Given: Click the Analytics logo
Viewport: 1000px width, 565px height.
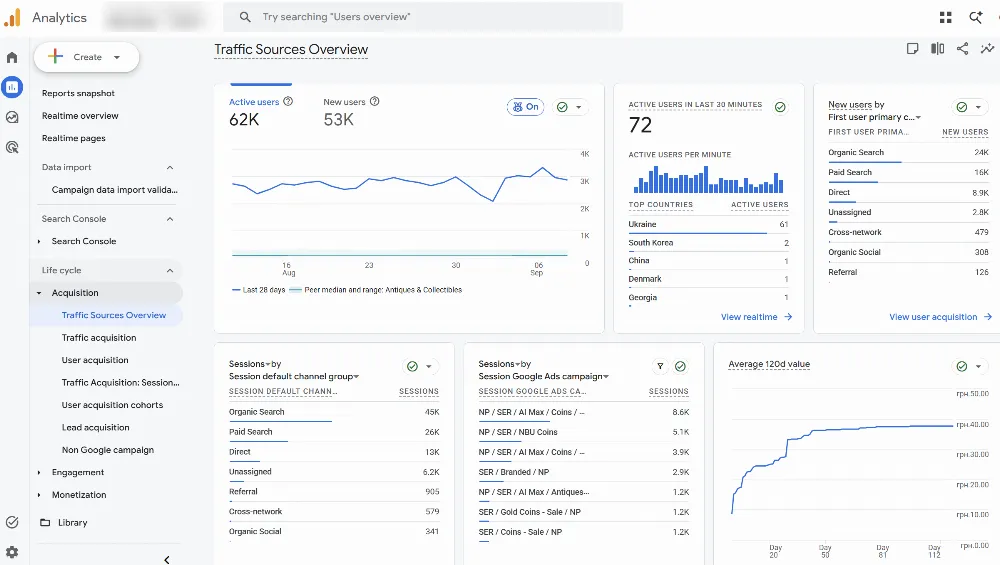Looking at the screenshot, I should click(x=12, y=17).
